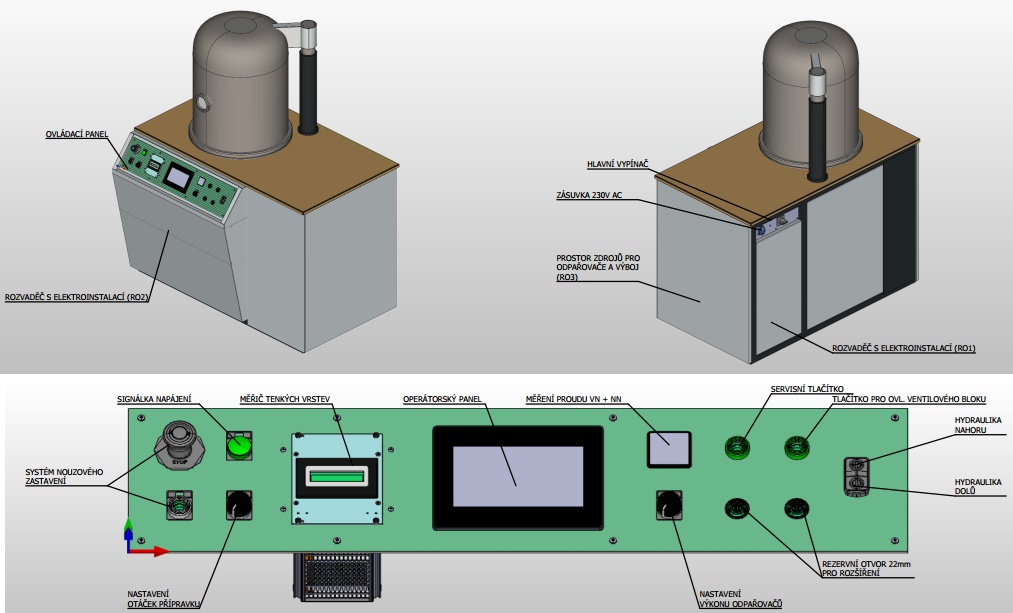
Task: Toggle the emergency system reset switch below STOP
Action: tap(179, 504)
